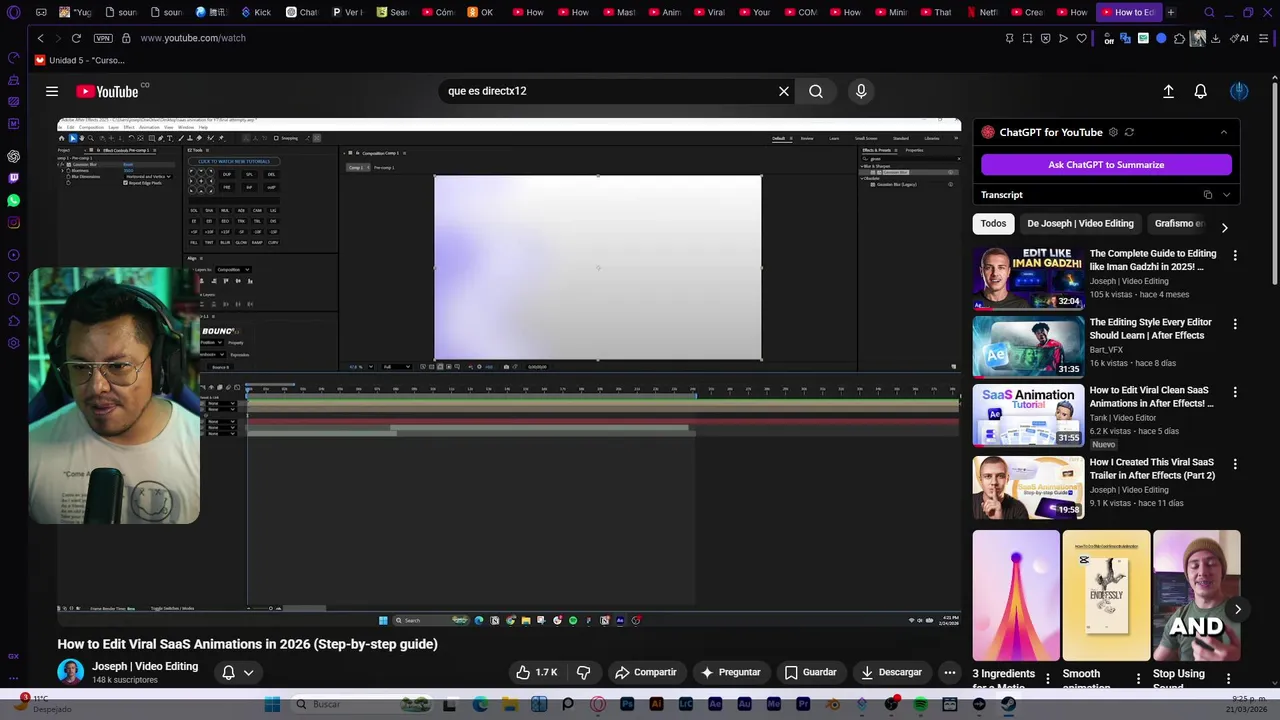The height and width of the screenshot is (720, 1280).
Task: Open Instagram in the Opera sidebar
Action: (x=13, y=222)
